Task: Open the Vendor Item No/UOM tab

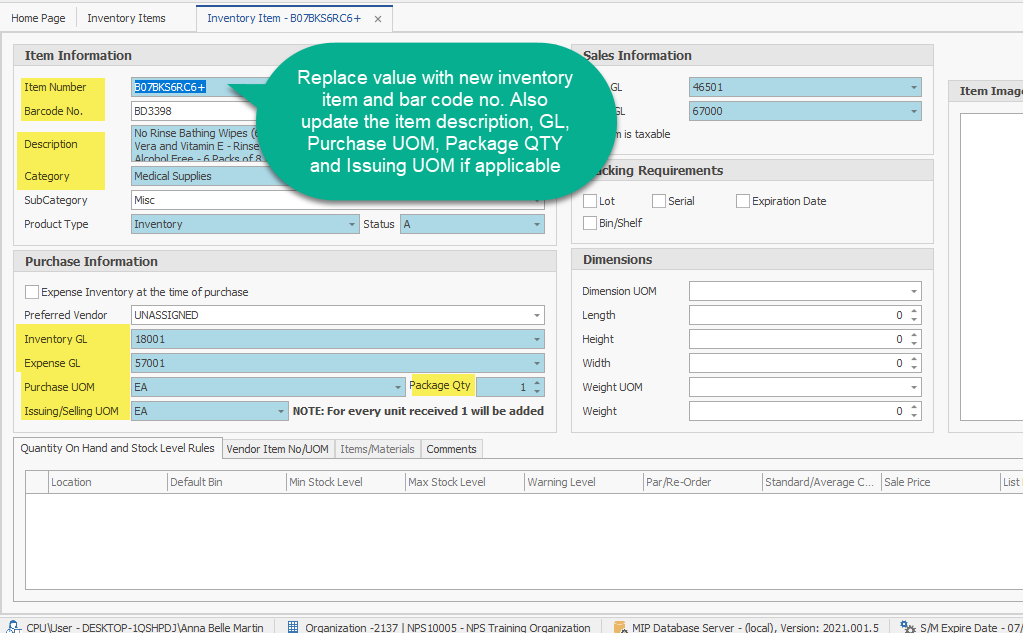Action: 277,449
